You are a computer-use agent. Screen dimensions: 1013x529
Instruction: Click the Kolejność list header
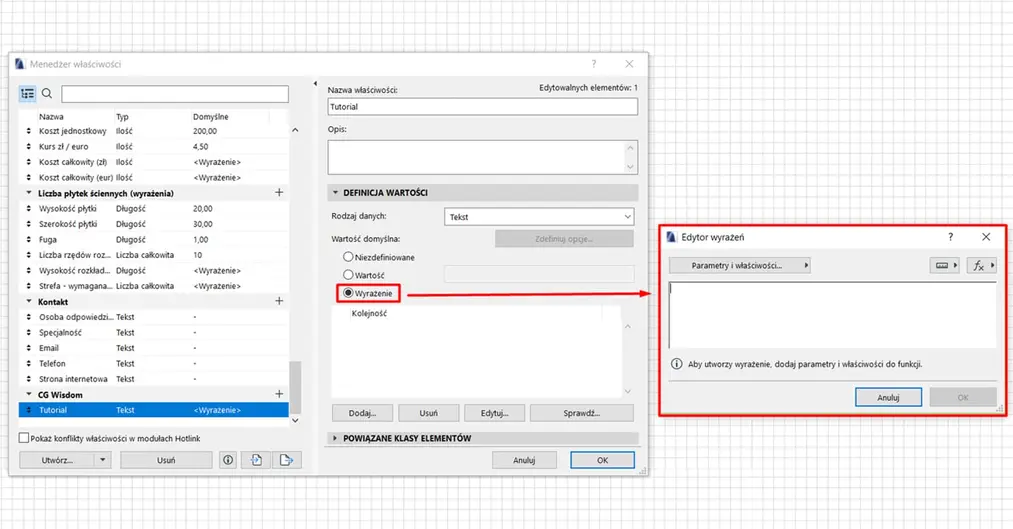369,313
